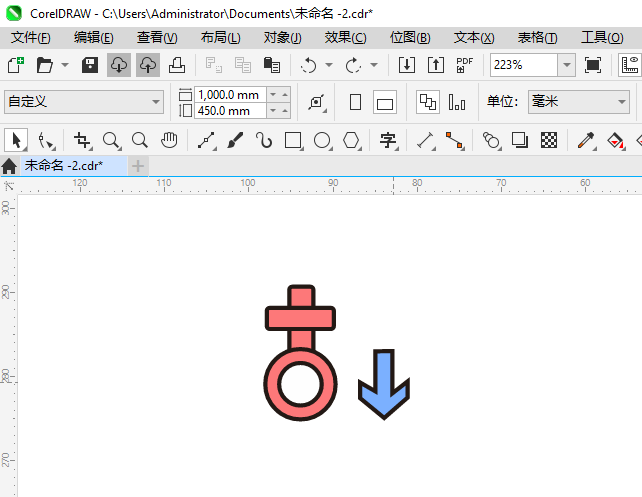Toggle the rulers display icon

tap(630, 65)
